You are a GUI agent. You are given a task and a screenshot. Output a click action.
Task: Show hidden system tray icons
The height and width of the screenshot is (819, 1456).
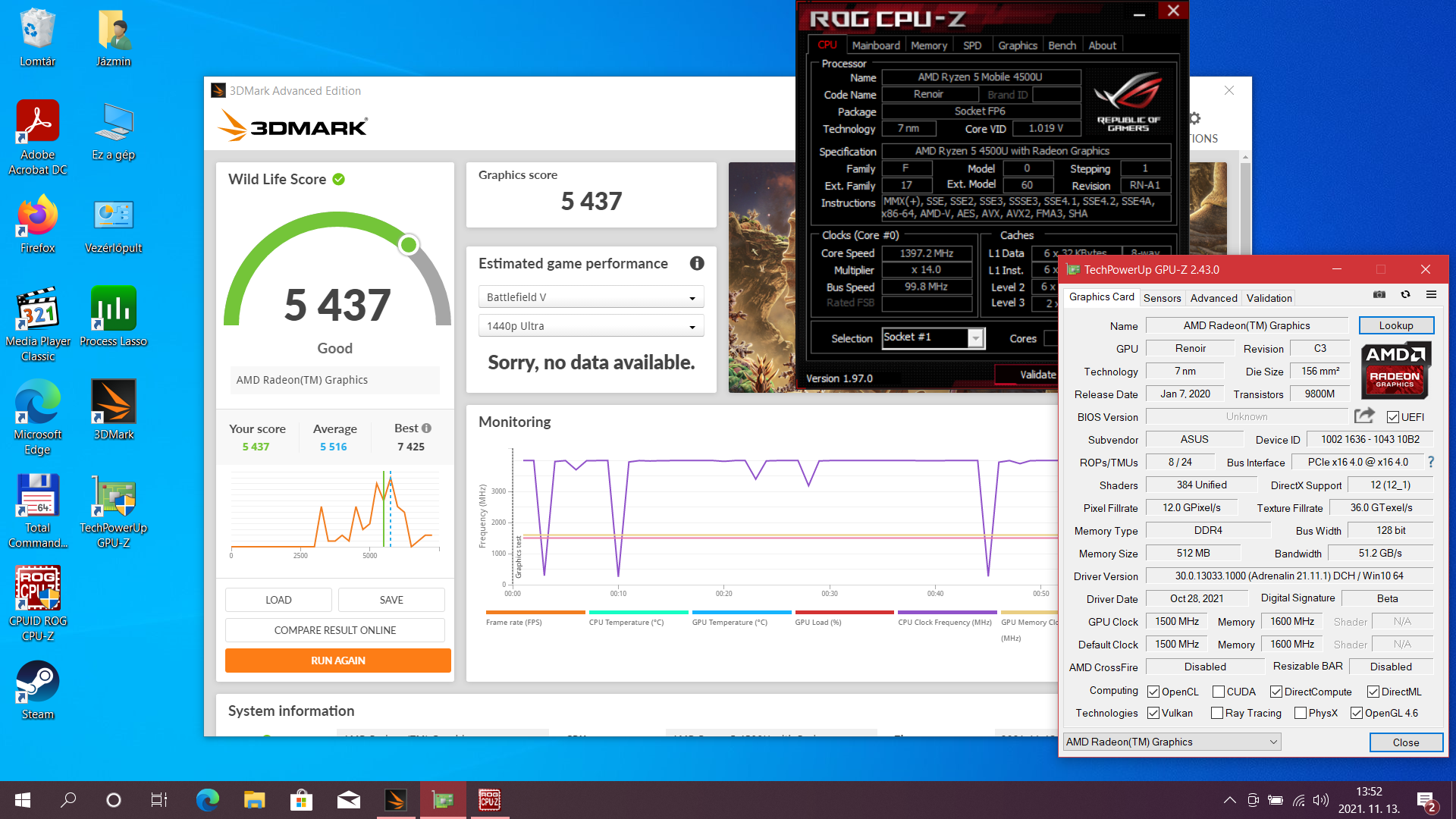tap(1230, 800)
